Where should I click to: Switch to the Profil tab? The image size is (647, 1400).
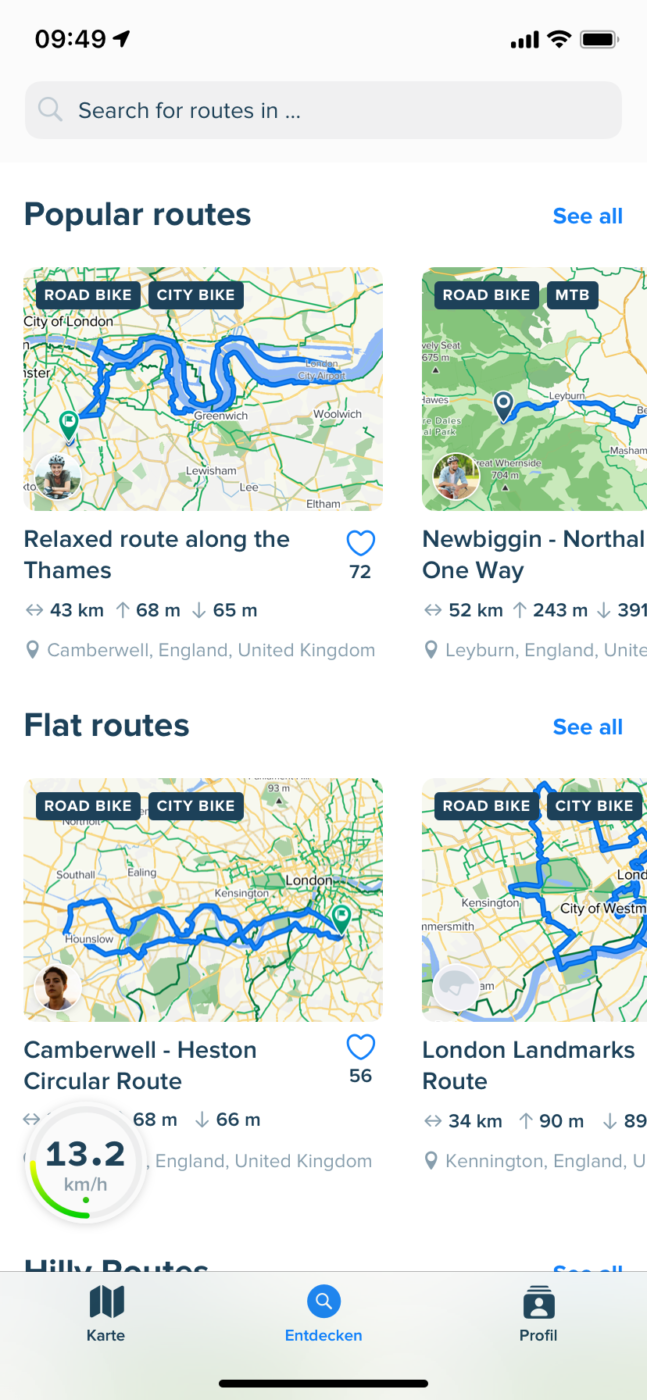coord(538,1314)
